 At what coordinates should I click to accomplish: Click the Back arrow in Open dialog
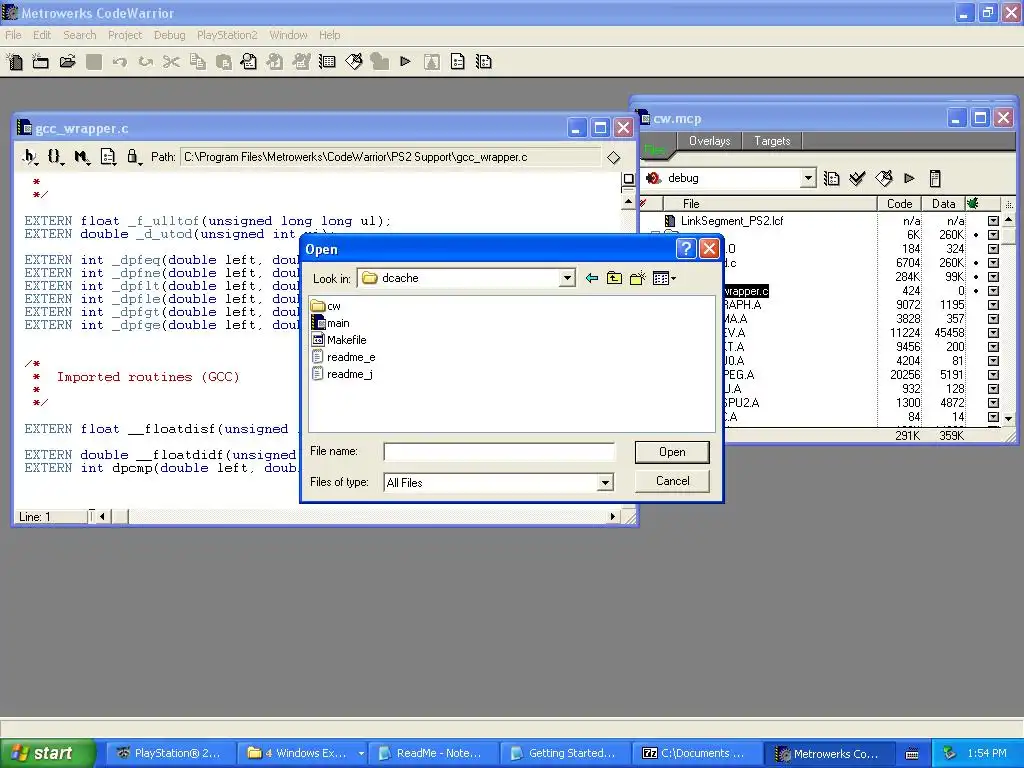592,278
